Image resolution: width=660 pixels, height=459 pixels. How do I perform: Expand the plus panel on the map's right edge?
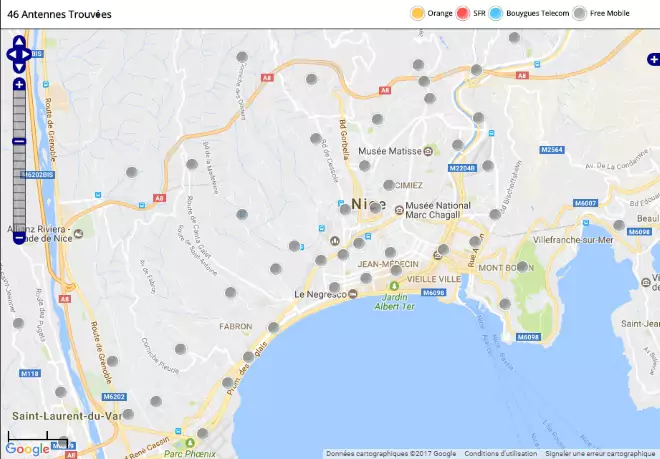(654, 60)
